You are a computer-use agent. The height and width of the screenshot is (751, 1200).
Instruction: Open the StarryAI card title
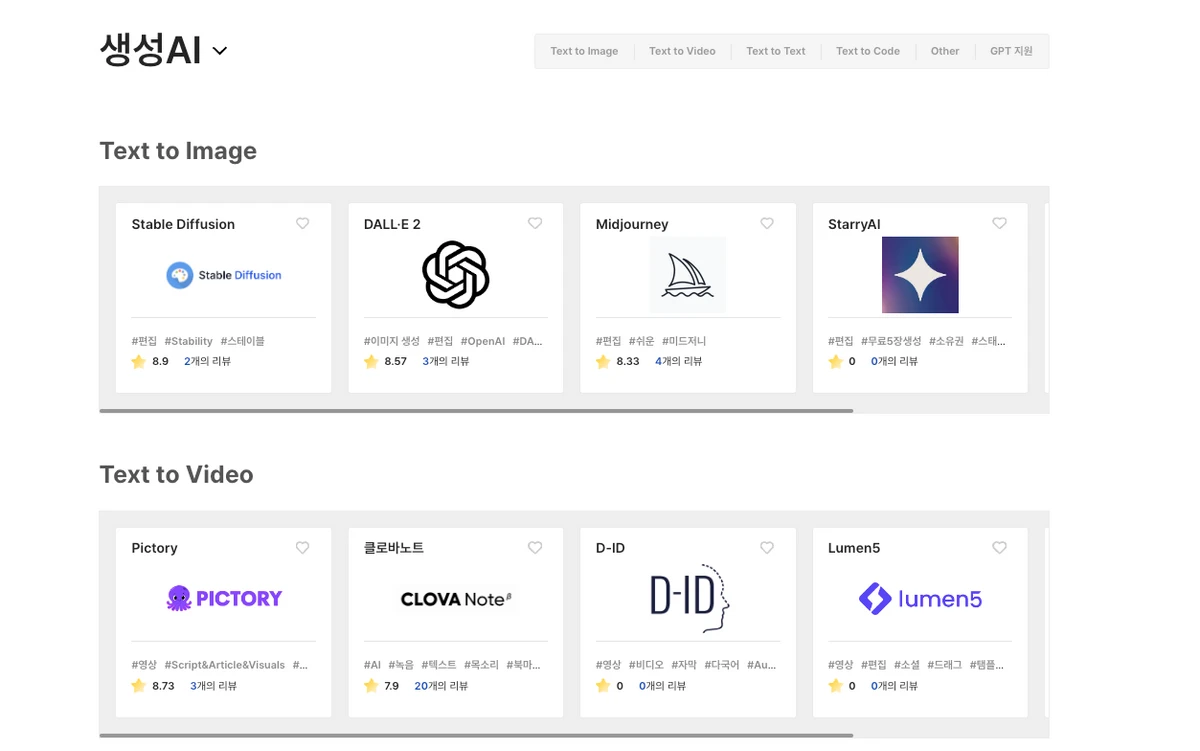click(854, 224)
